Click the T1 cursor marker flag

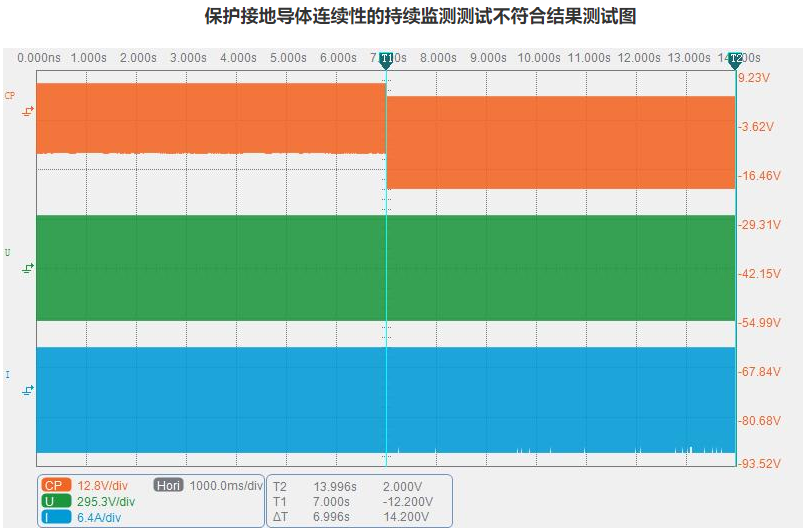pos(386,59)
